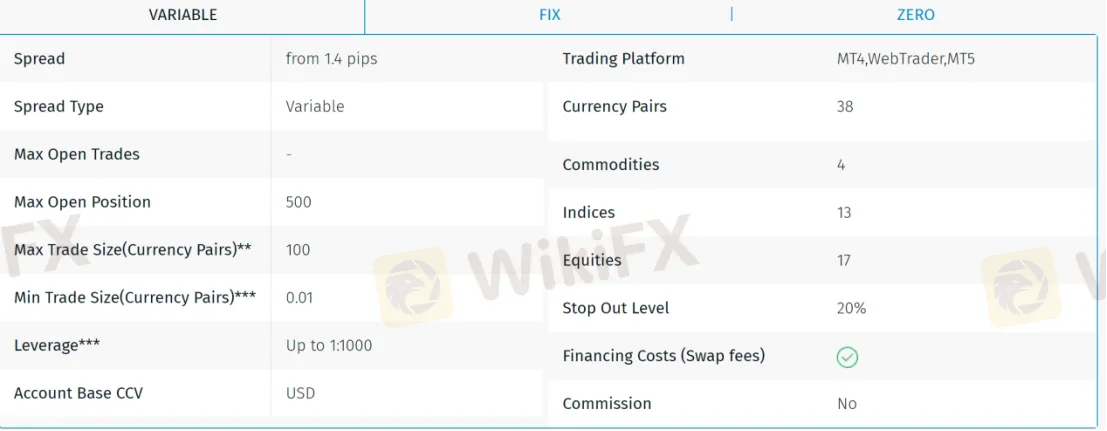
Task: Select the Account Base CCV USD value
Action: click(301, 394)
